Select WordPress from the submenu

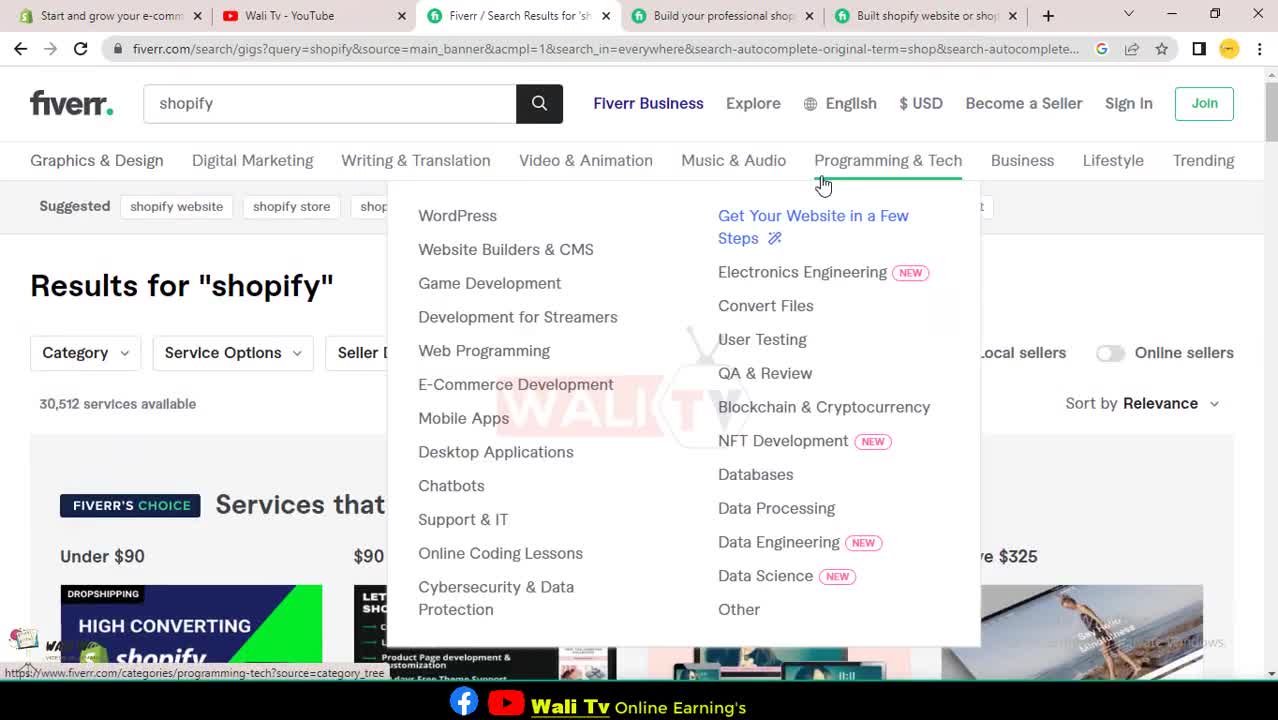[457, 216]
